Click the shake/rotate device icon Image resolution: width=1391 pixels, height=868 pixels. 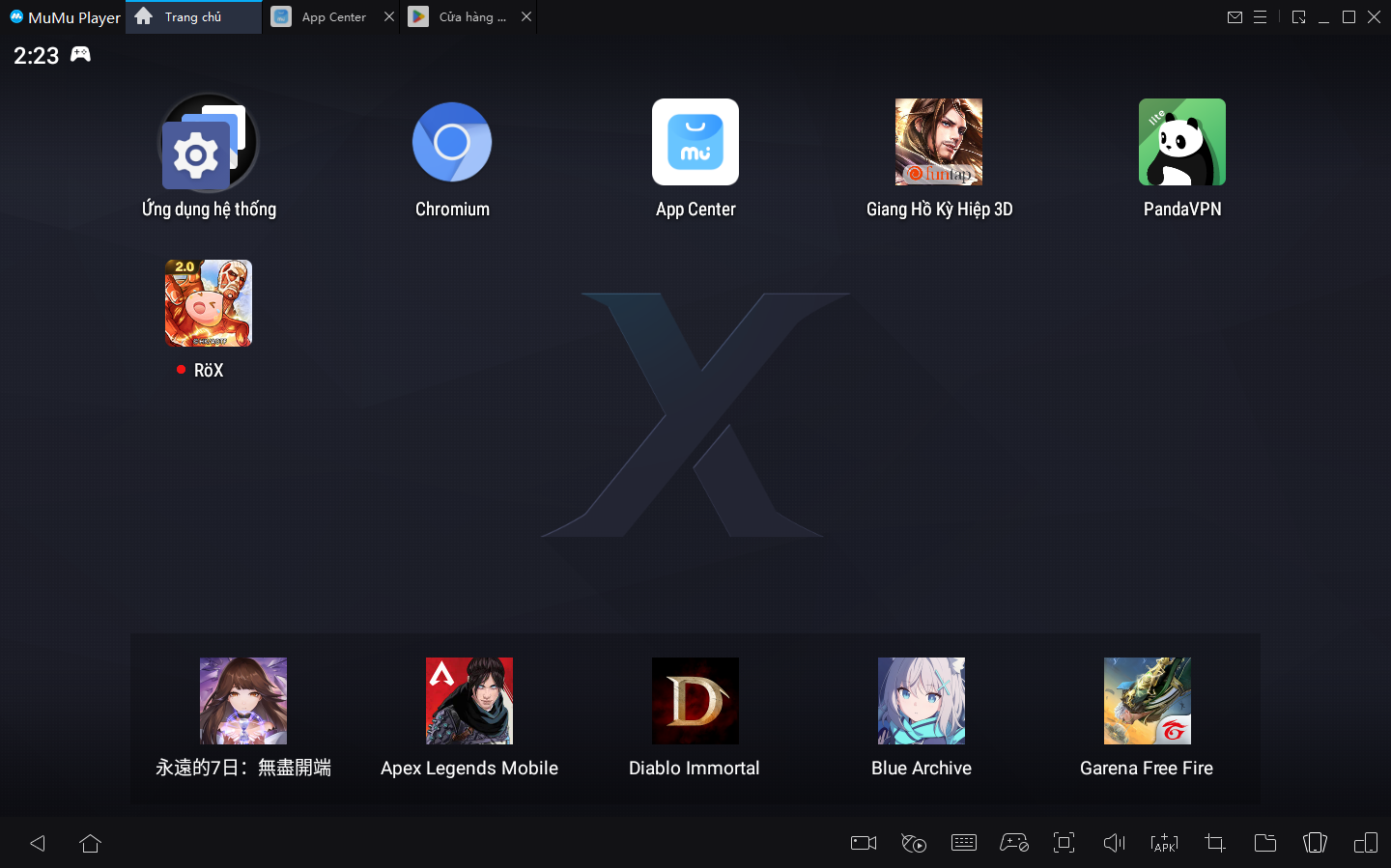[x=1315, y=843]
